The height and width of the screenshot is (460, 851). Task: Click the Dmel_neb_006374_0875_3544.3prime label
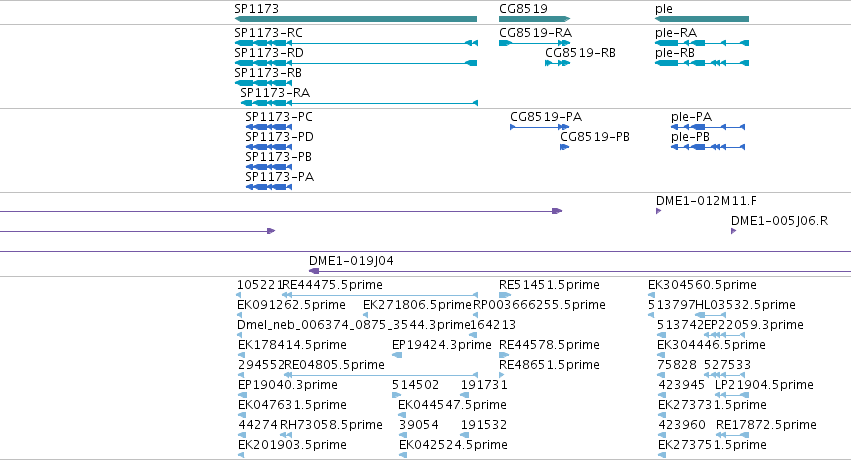click(353, 325)
